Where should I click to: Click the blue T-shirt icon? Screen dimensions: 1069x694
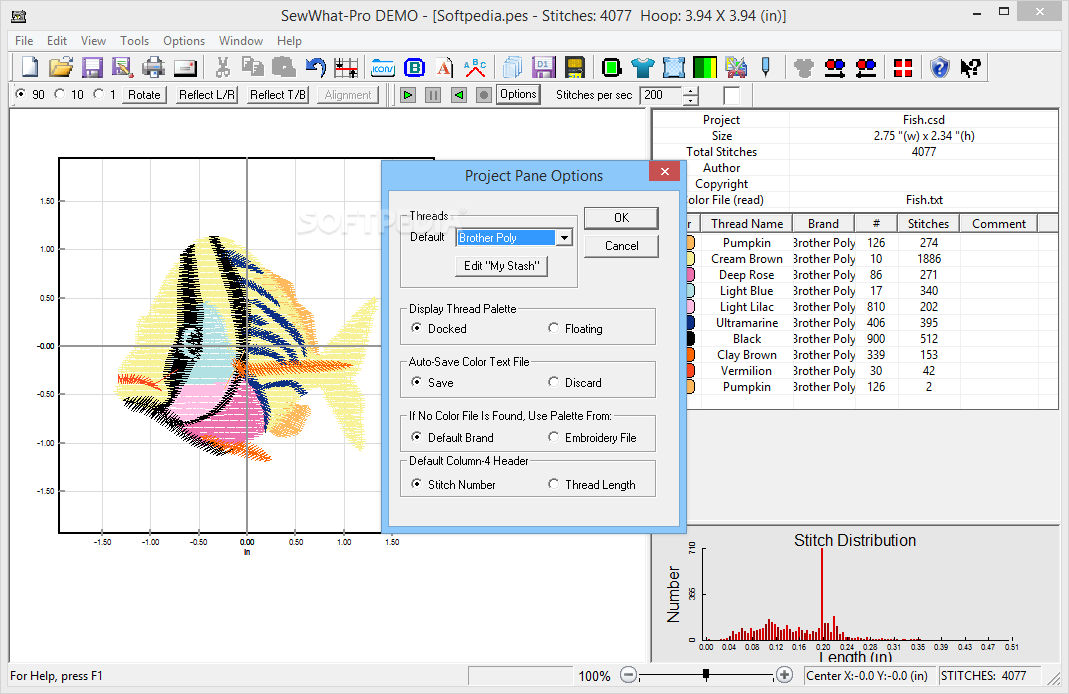pyautogui.click(x=643, y=68)
